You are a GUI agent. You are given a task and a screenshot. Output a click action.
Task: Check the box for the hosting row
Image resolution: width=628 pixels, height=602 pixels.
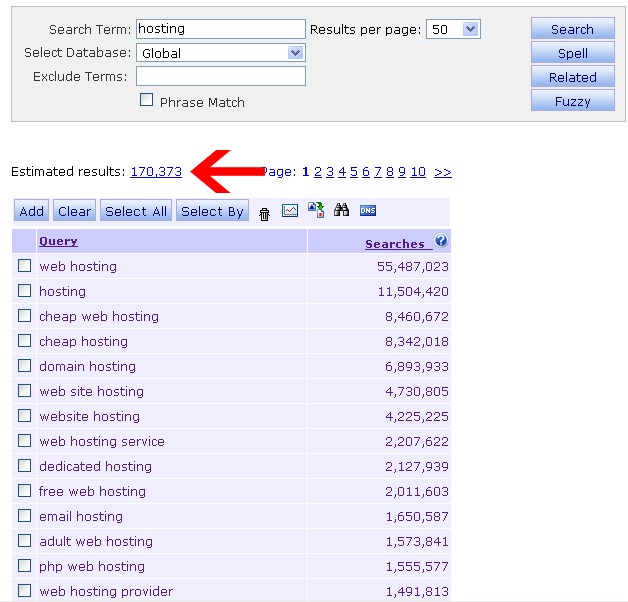point(24,290)
